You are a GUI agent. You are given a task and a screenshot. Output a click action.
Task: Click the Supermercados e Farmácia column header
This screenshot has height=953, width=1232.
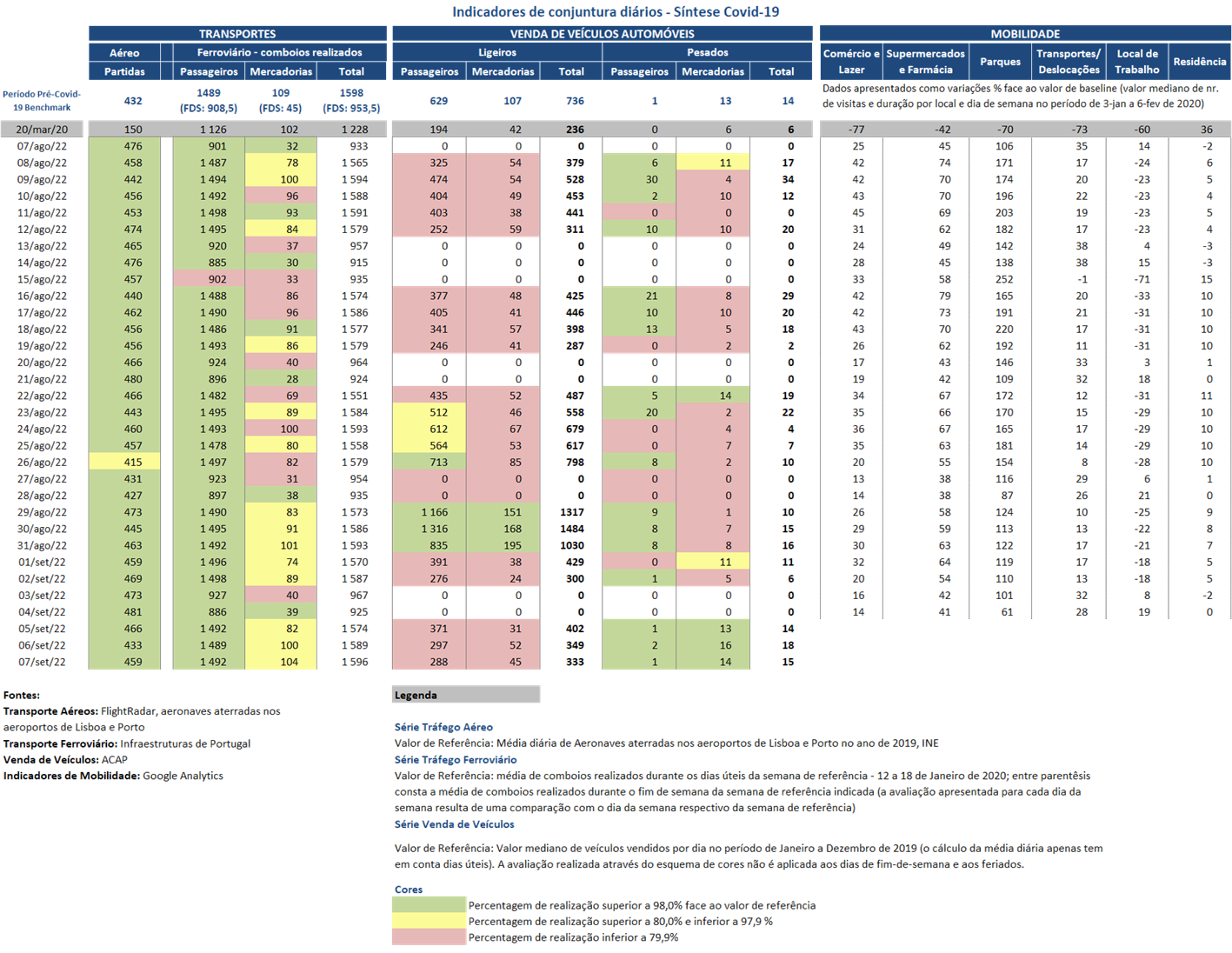pos(925,62)
